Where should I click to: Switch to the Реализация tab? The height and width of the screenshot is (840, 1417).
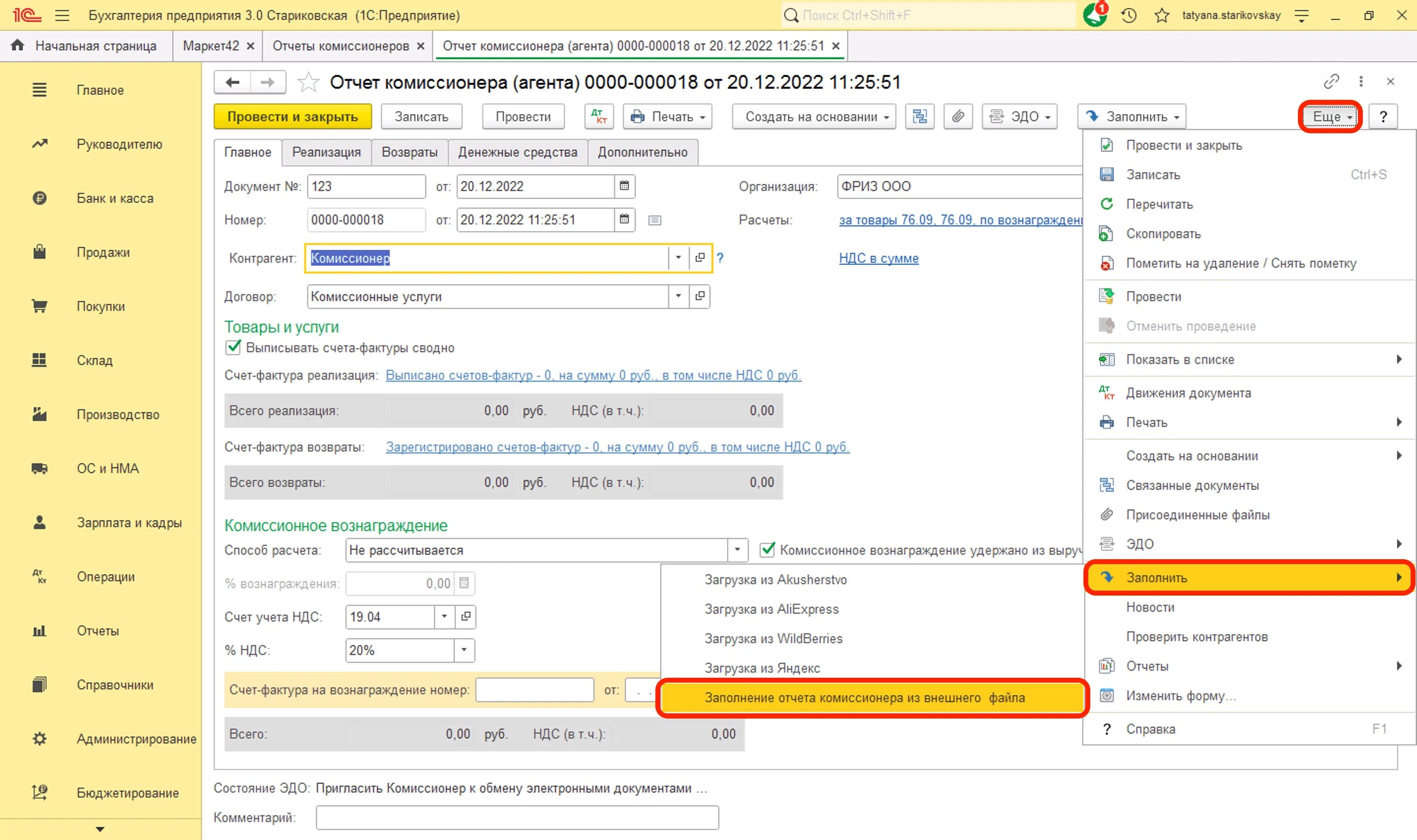[x=326, y=152]
